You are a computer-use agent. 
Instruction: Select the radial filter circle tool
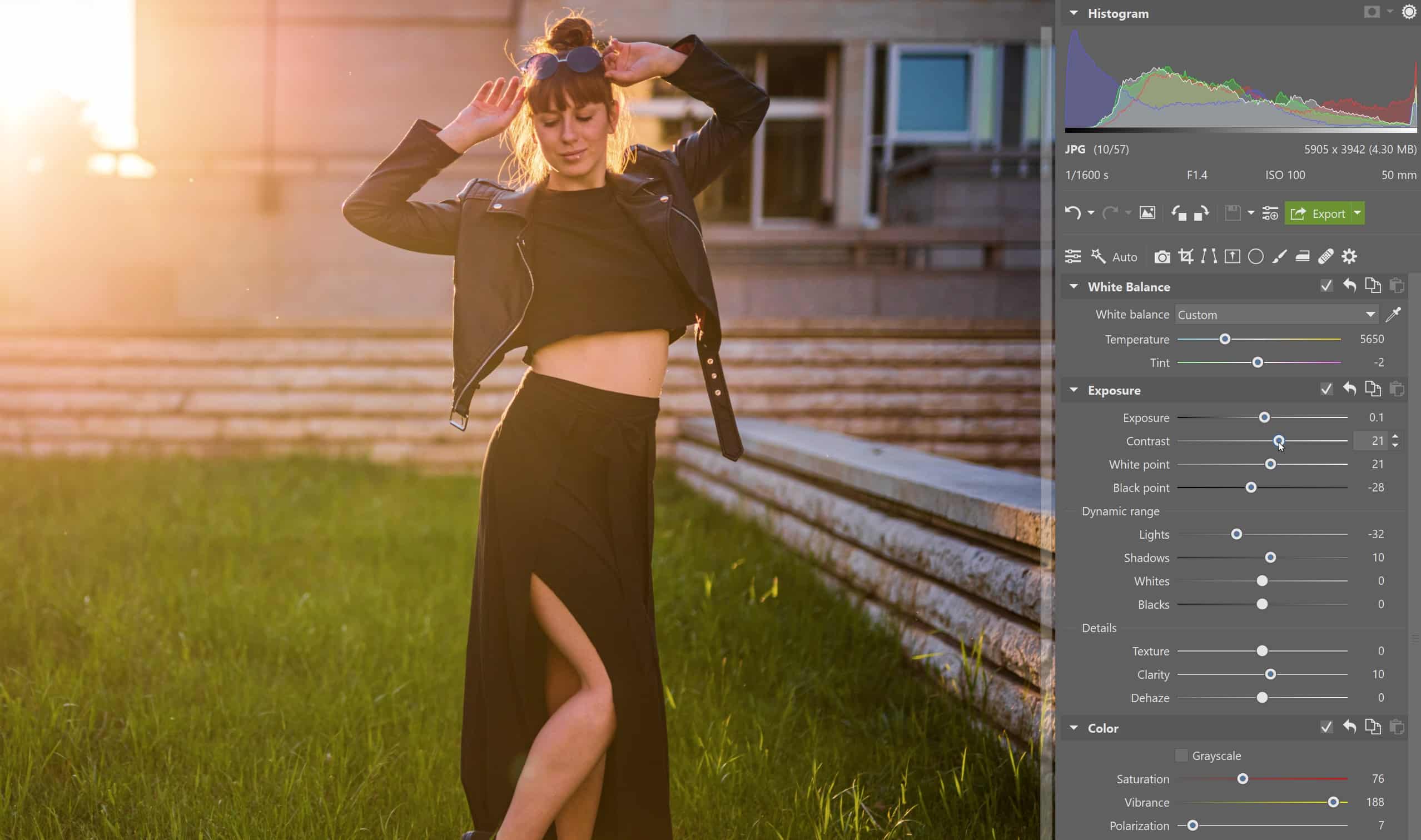(1256, 256)
